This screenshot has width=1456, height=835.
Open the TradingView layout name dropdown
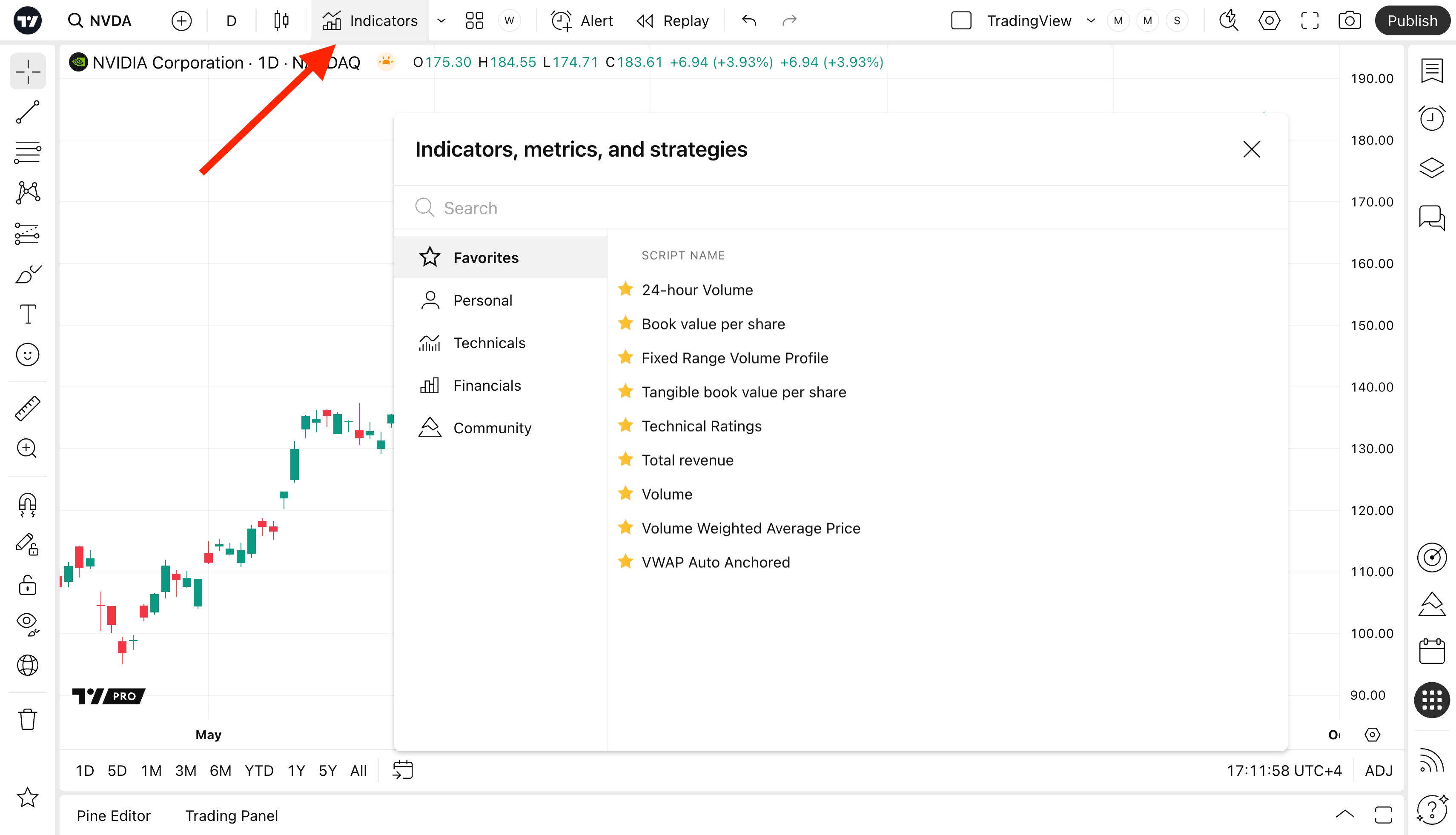[x=1091, y=21]
